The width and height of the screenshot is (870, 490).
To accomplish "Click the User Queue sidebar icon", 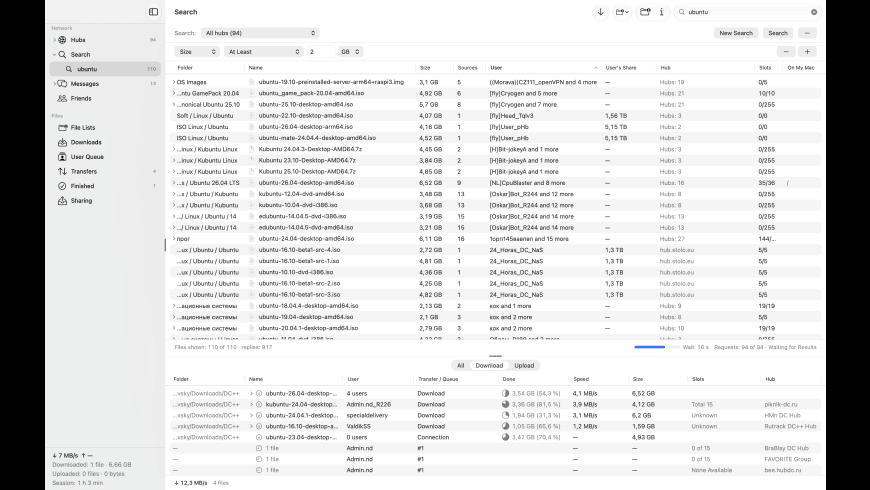I will coord(63,156).
